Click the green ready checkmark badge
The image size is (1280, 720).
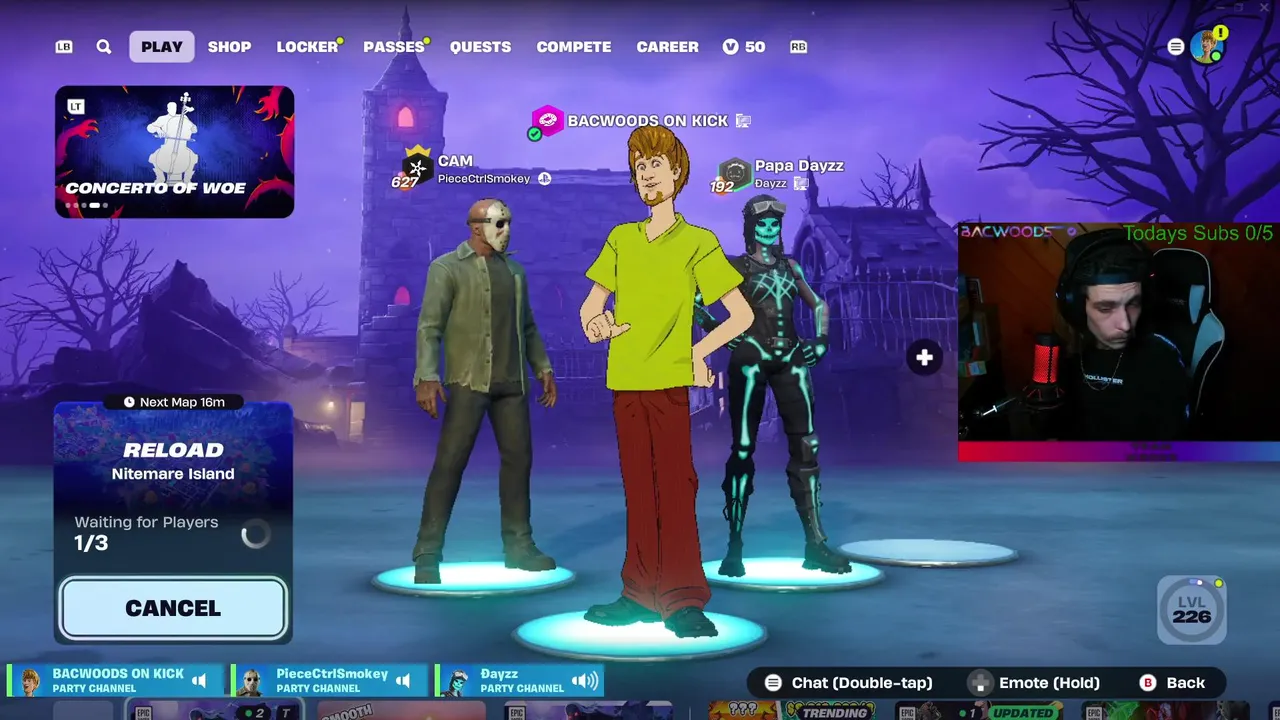click(x=534, y=134)
